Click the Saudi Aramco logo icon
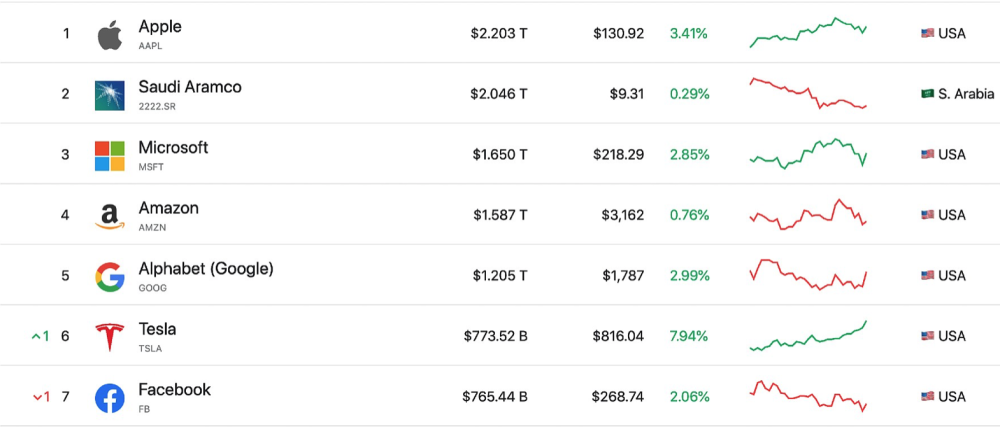 coord(110,95)
